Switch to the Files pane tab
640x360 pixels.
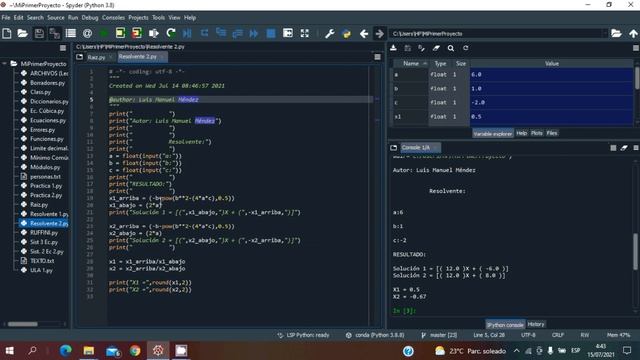click(x=552, y=133)
